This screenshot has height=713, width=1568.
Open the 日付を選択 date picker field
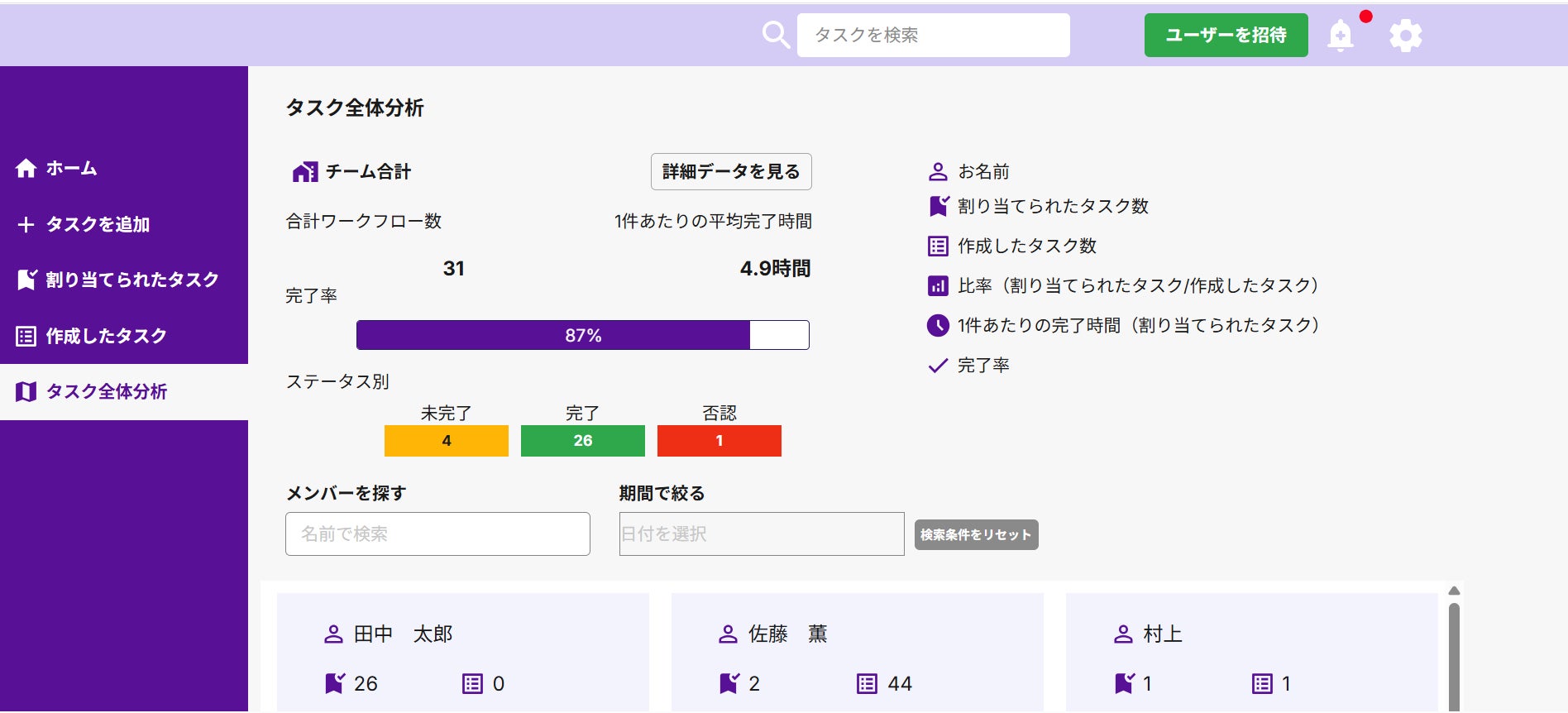[x=761, y=534]
